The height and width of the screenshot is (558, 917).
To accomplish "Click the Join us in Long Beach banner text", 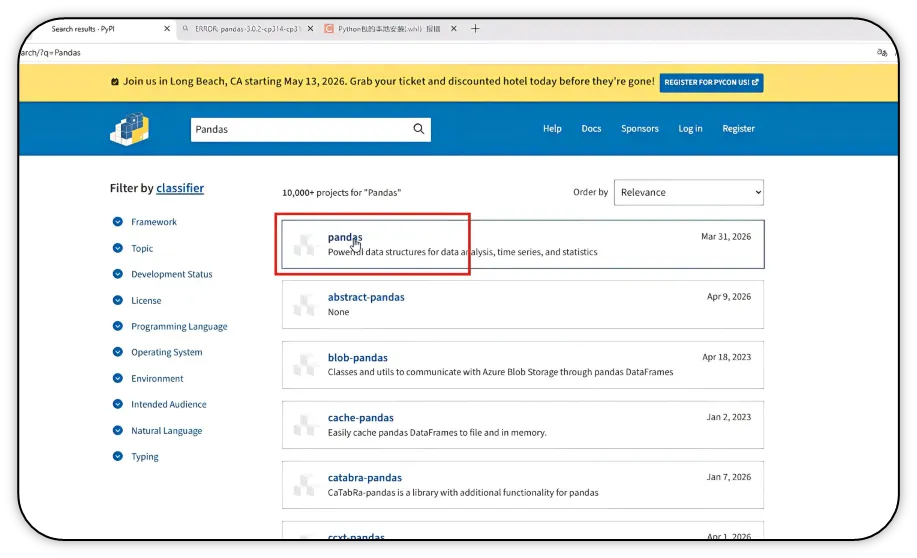I will point(388,81).
